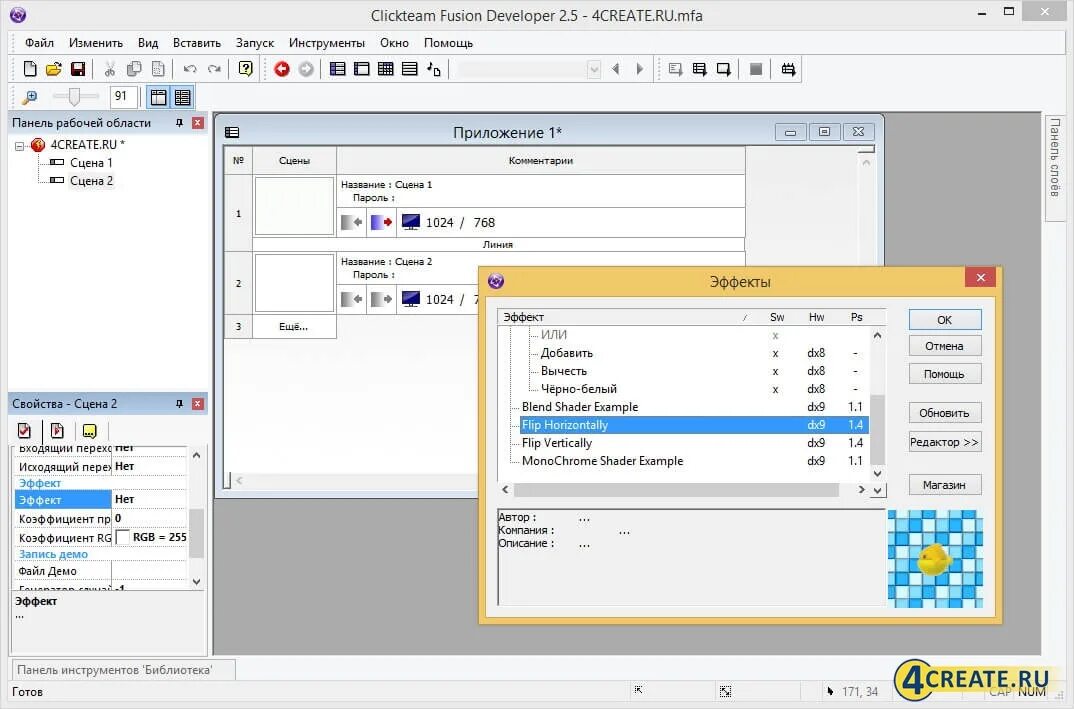Toggle the frame header view icon beside zoom box
Viewport: 1074px width, 709px height.
tap(158, 97)
